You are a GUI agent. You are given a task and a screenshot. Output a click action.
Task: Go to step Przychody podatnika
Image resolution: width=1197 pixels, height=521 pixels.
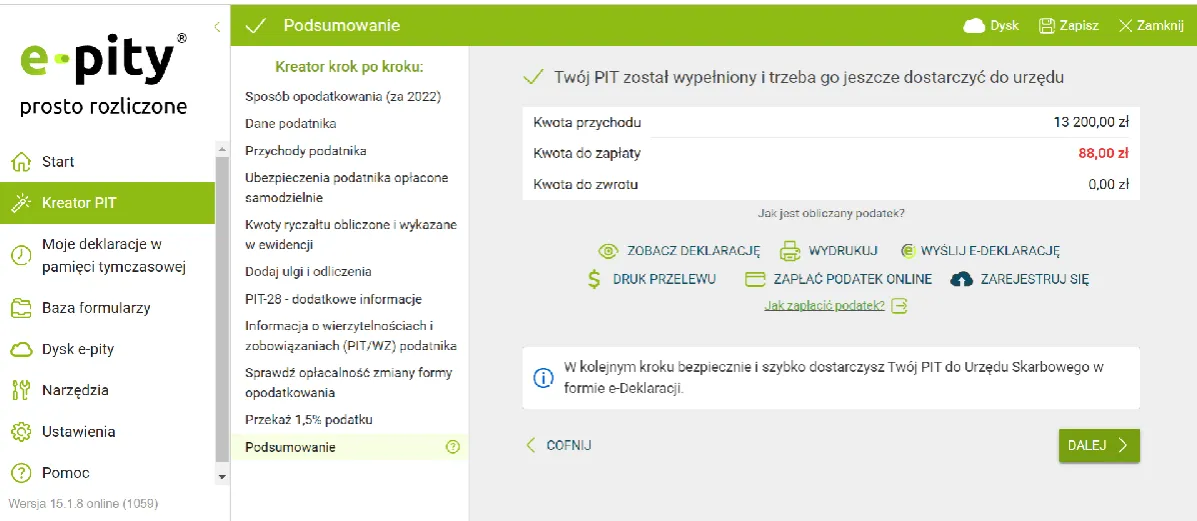(x=305, y=150)
